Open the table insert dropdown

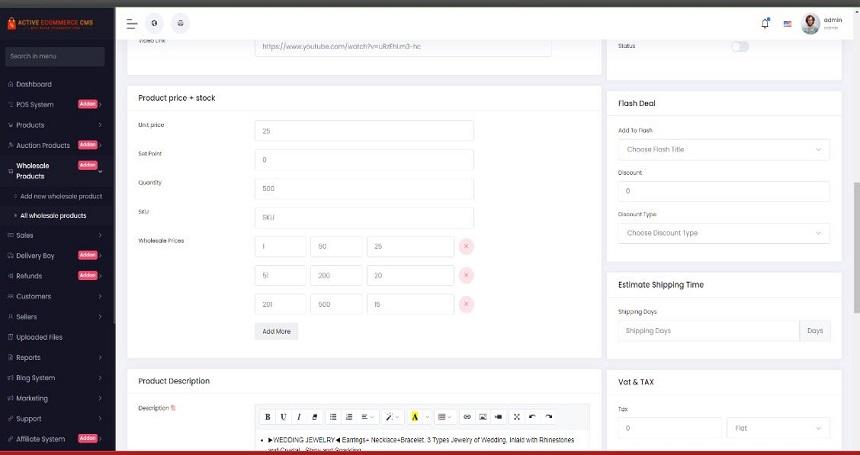point(444,417)
